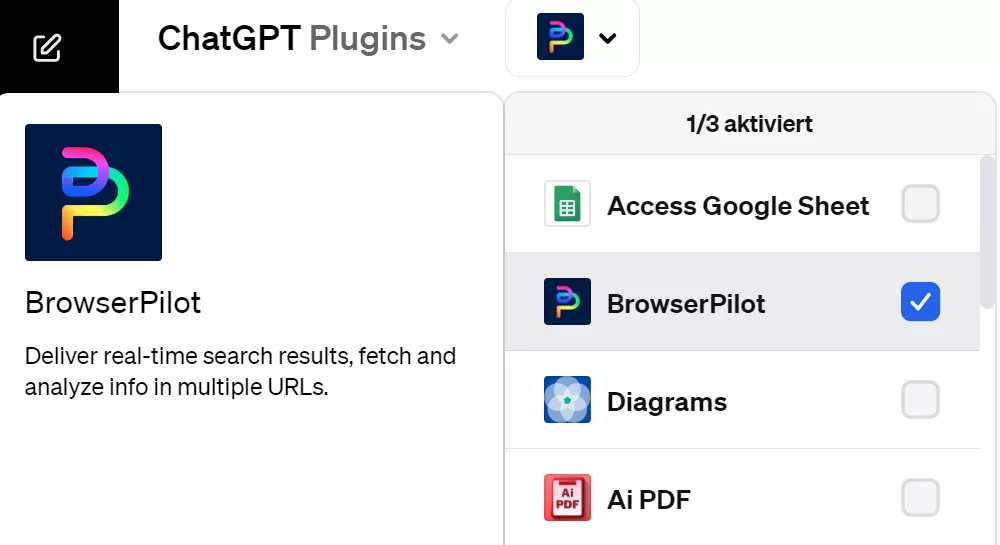This screenshot has height=545, width=1000.
Task: Select the Access Google Sheet list entry
Action: click(x=742, y=204)
